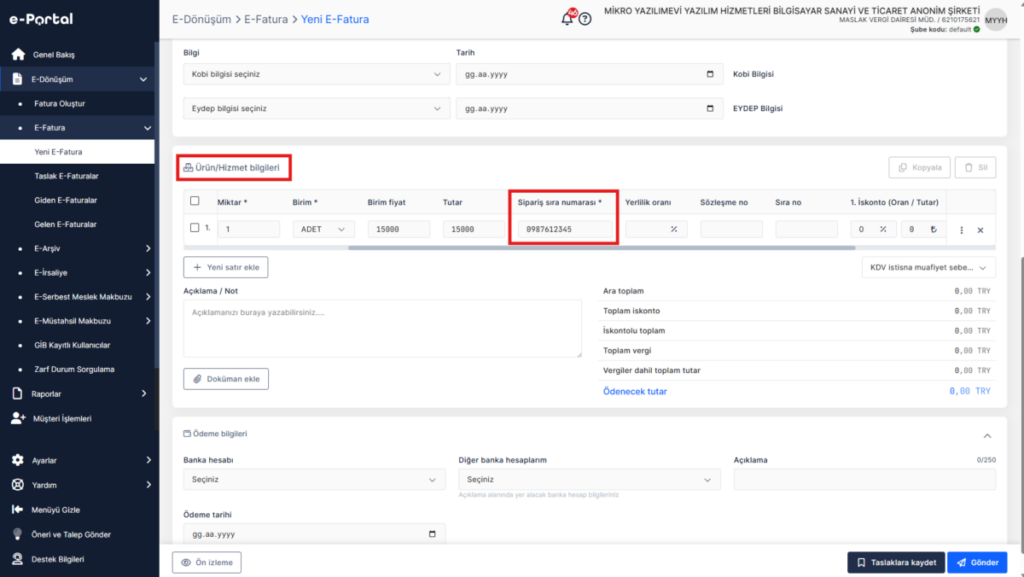Tick the checkbox for row 1

point(195,228)
